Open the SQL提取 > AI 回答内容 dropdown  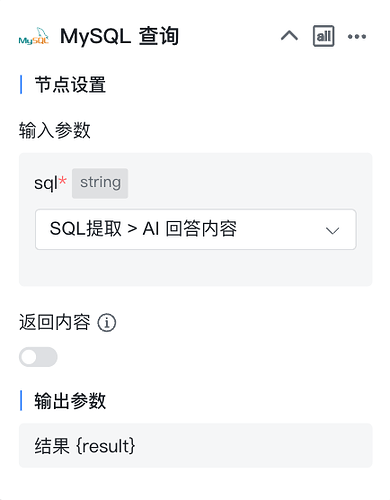196,229
